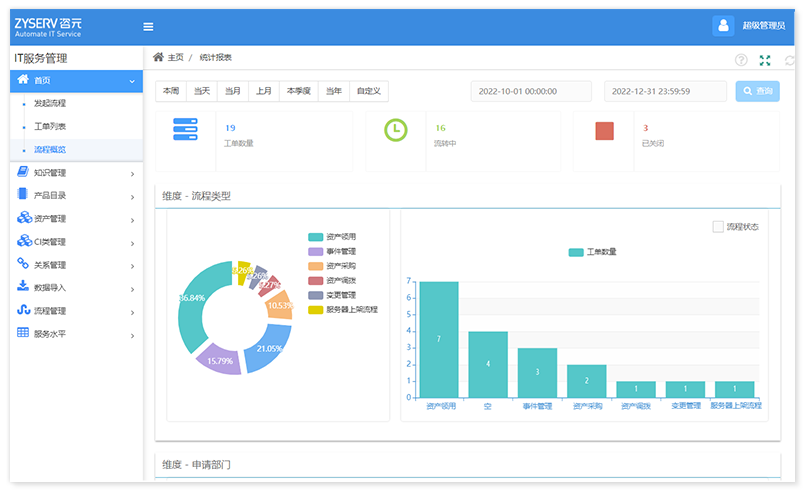This screenshot has height=495, width=808.
Task: Click the 知识管理 book icon
Action: tap(23, 172)
